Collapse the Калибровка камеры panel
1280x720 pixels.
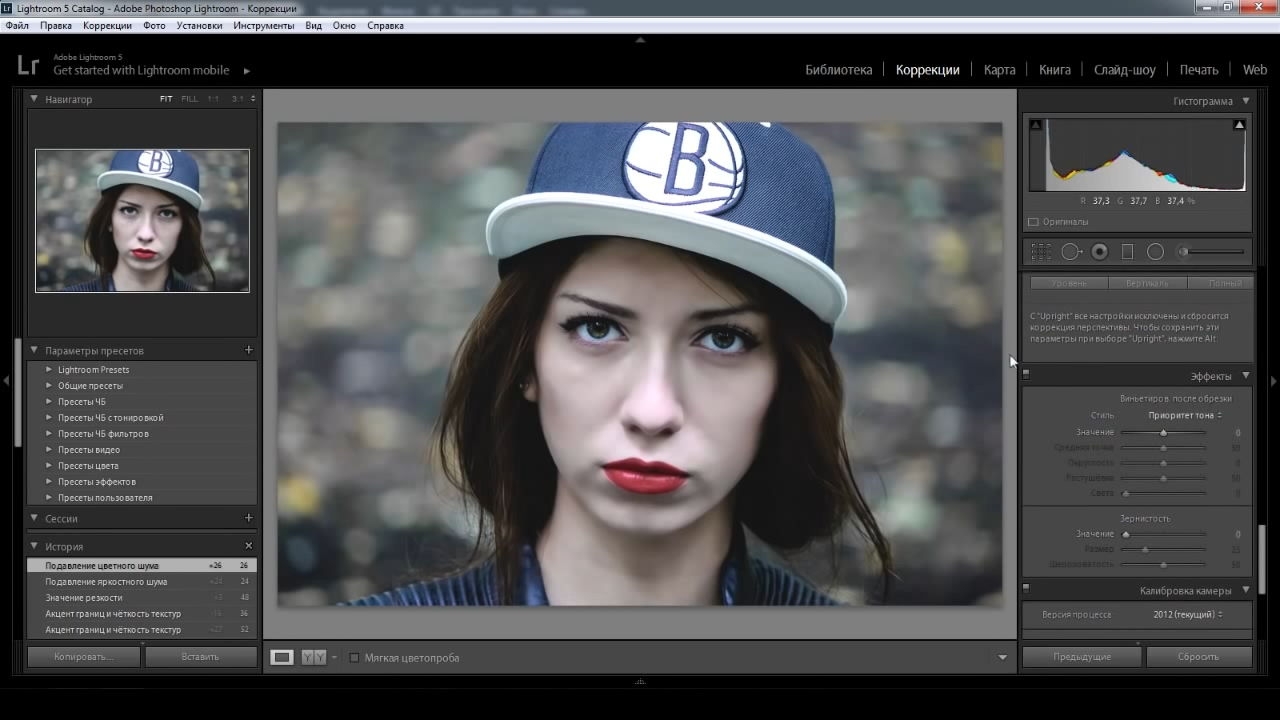click(x=1246, y=591)
